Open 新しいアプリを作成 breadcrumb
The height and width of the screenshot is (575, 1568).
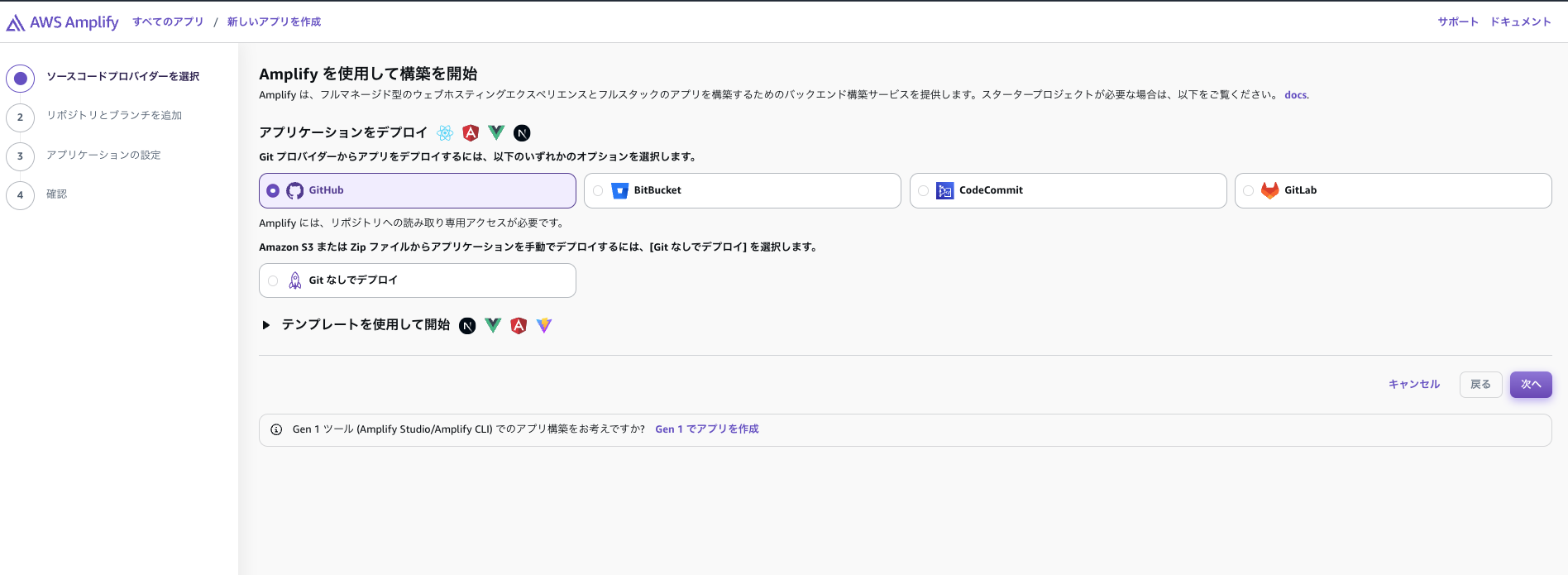pos(274,22)
